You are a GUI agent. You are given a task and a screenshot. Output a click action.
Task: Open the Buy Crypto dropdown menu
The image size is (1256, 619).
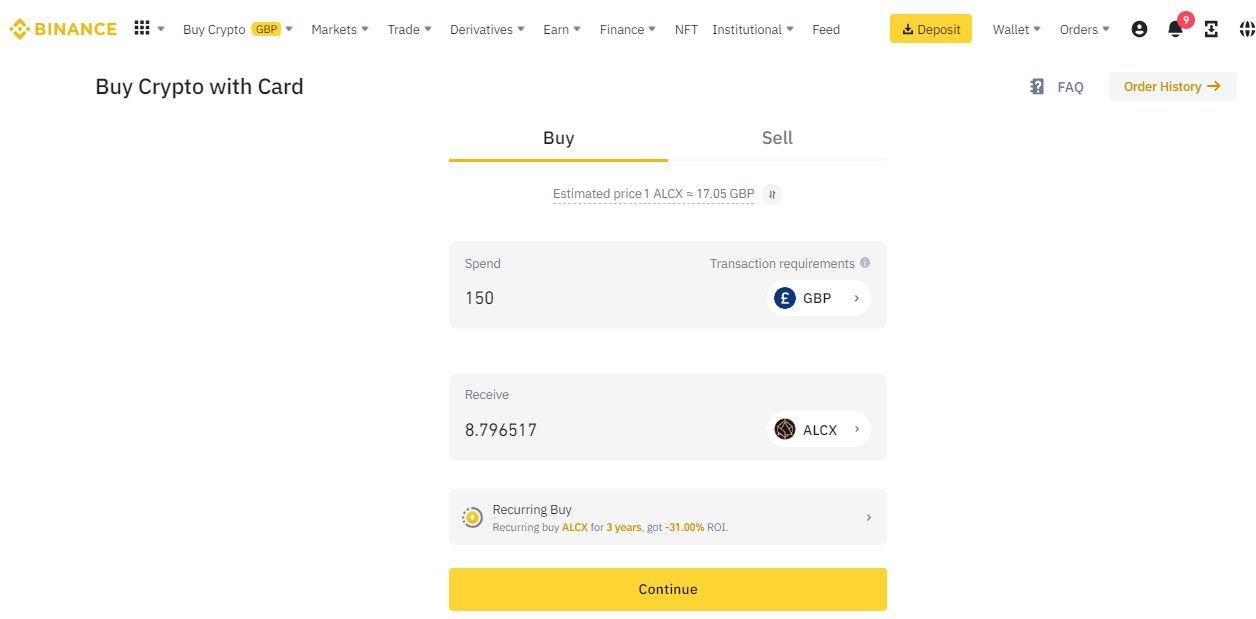[238, 29]
